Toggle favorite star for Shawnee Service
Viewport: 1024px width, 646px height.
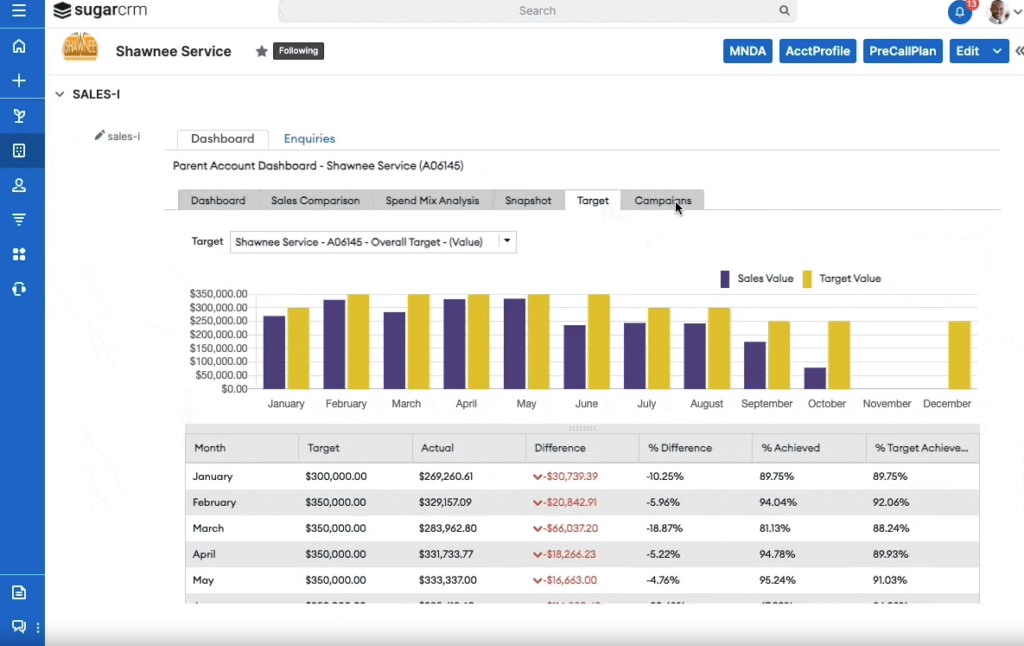(262, 51)
